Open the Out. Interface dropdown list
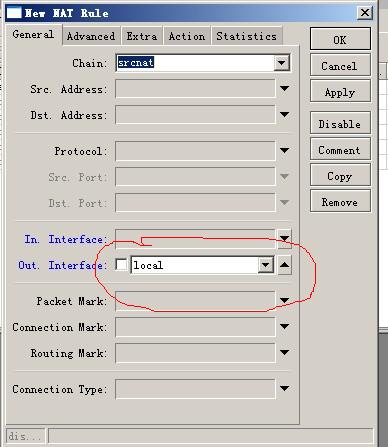This screenshot has height=447, width=388. (x=266, y=265)
